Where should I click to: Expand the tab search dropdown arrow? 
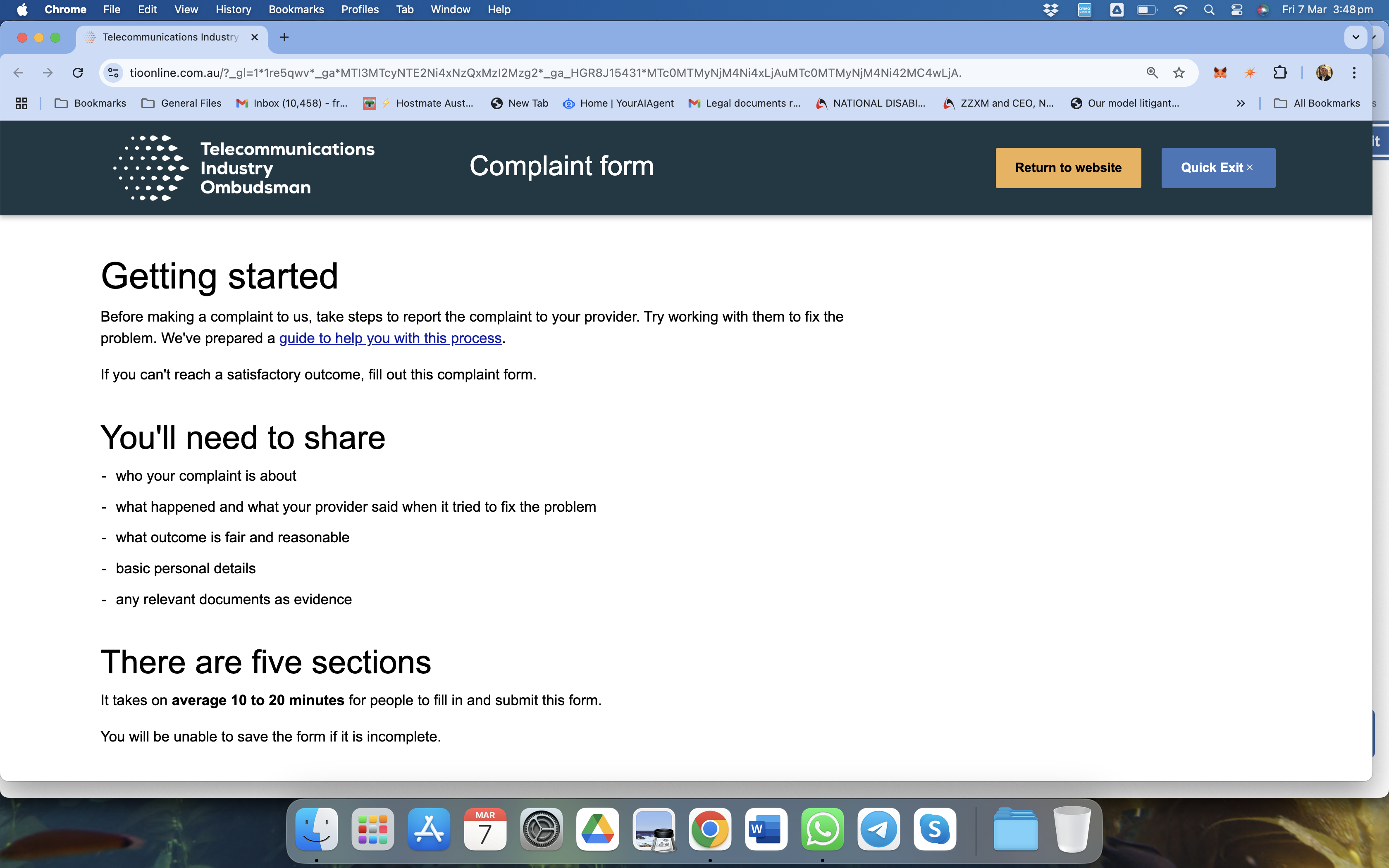(1355, 37)
